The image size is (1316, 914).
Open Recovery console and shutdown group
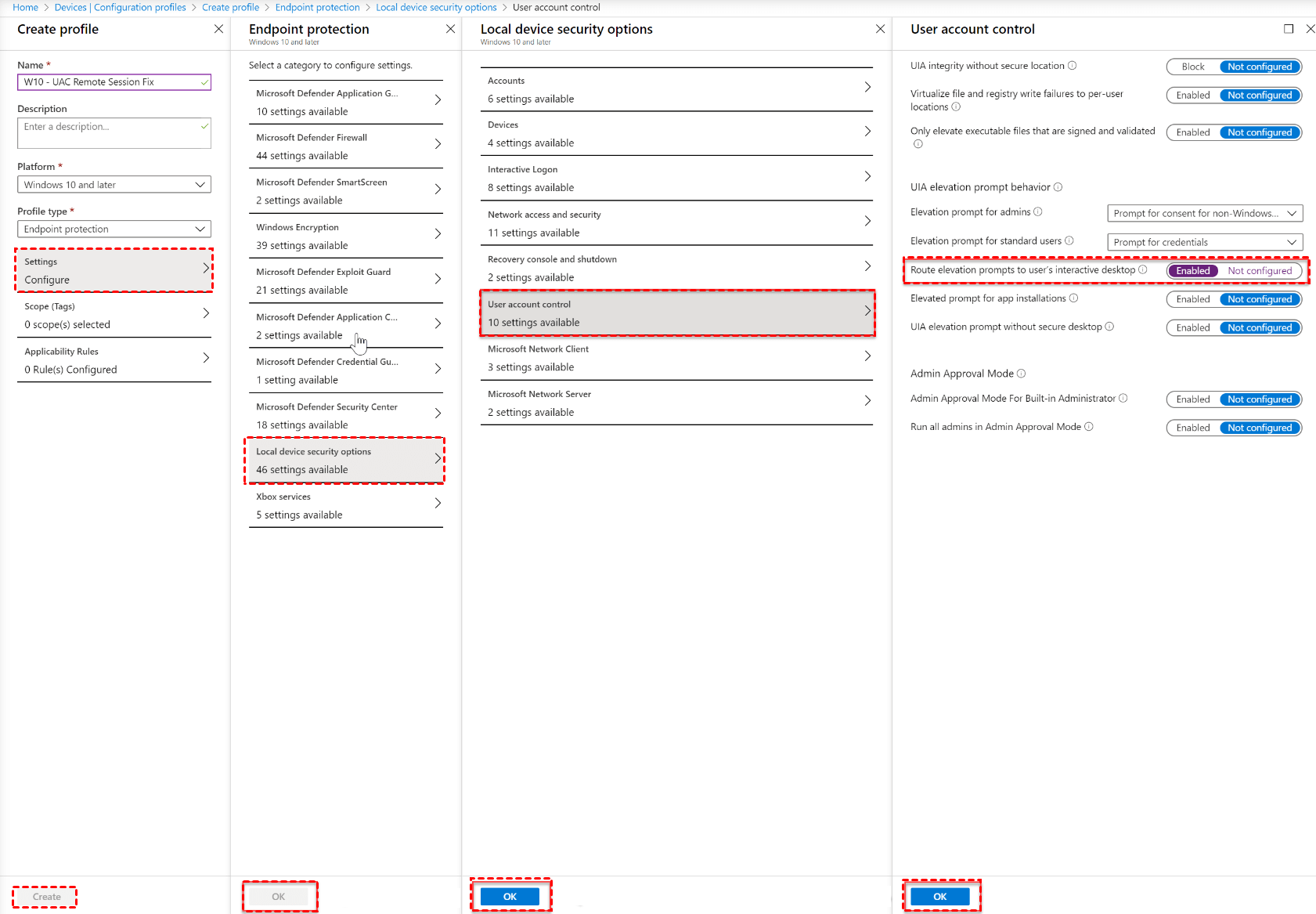click(x=676, y=268)
